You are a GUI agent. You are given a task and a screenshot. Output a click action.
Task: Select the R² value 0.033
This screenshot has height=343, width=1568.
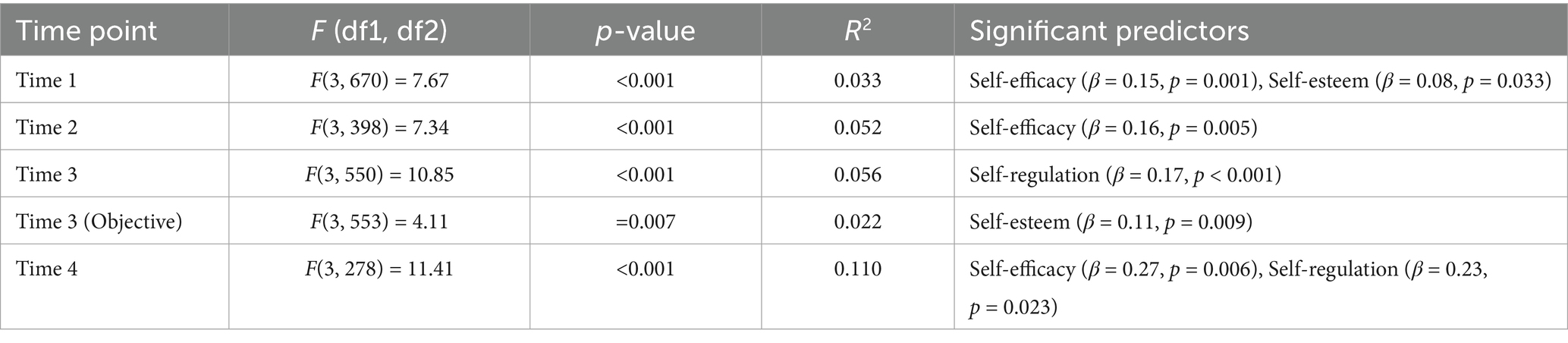(x=857, y=80)
